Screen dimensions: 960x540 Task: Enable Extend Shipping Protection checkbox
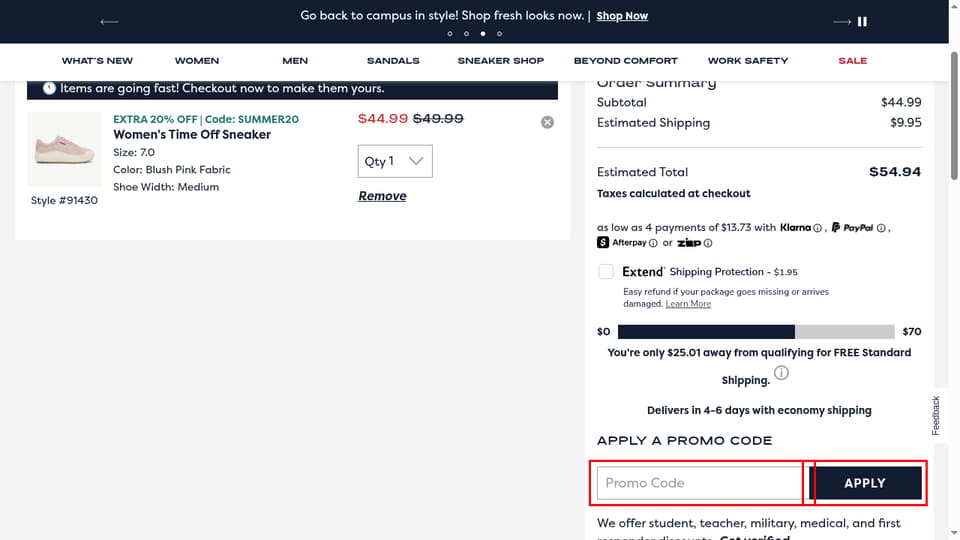(606, 271)
